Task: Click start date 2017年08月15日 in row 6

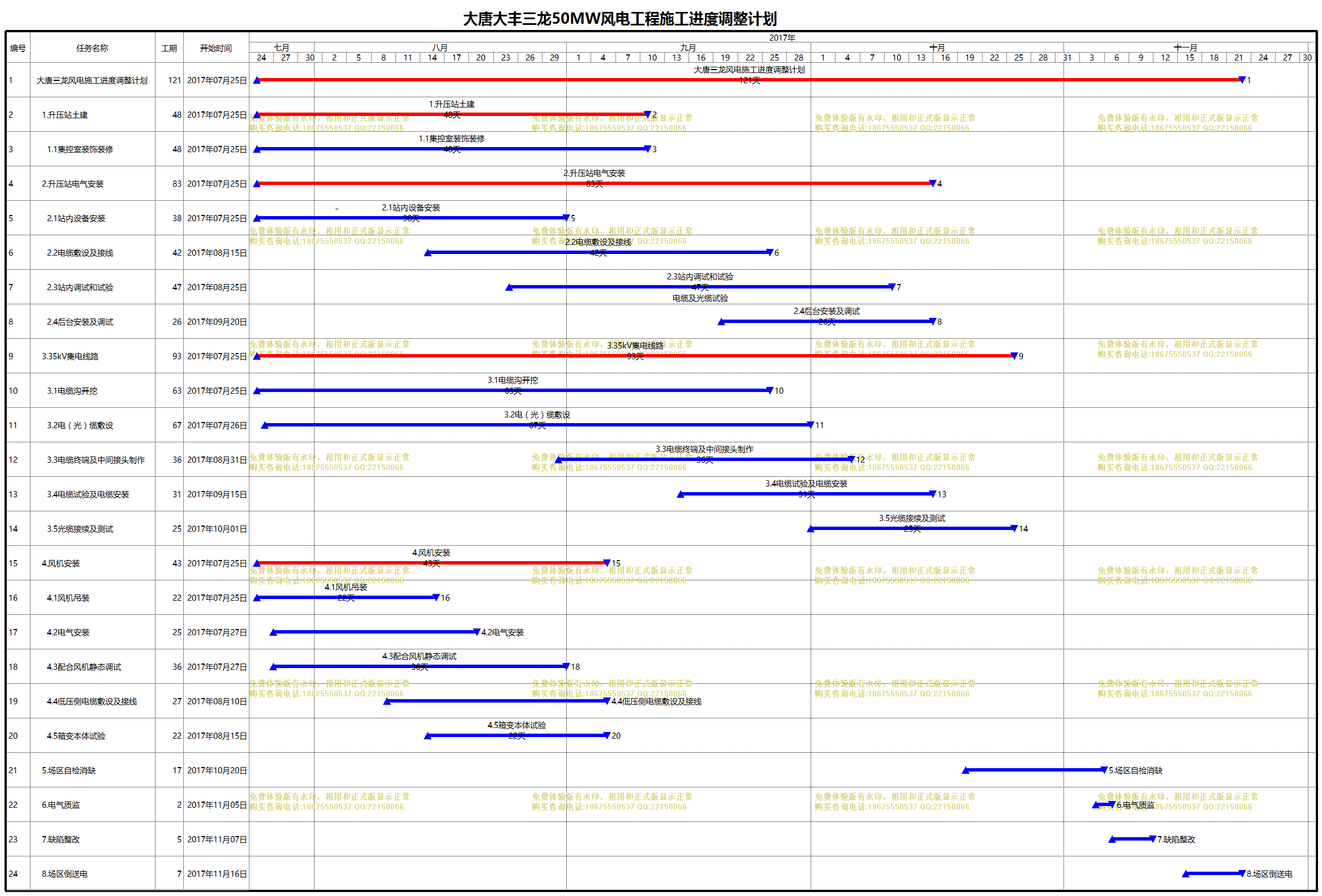Action: 217,253
